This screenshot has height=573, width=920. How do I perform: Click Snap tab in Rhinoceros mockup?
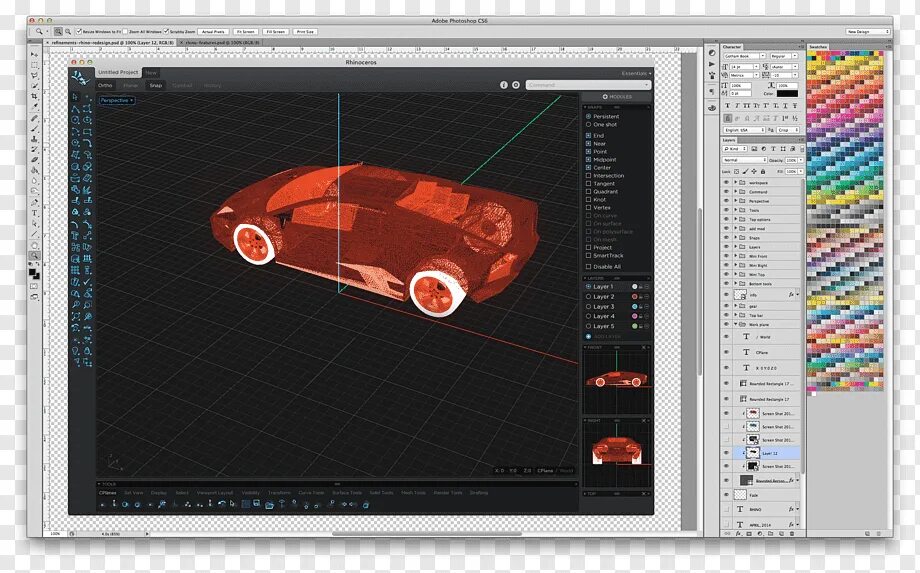(155, 86)
